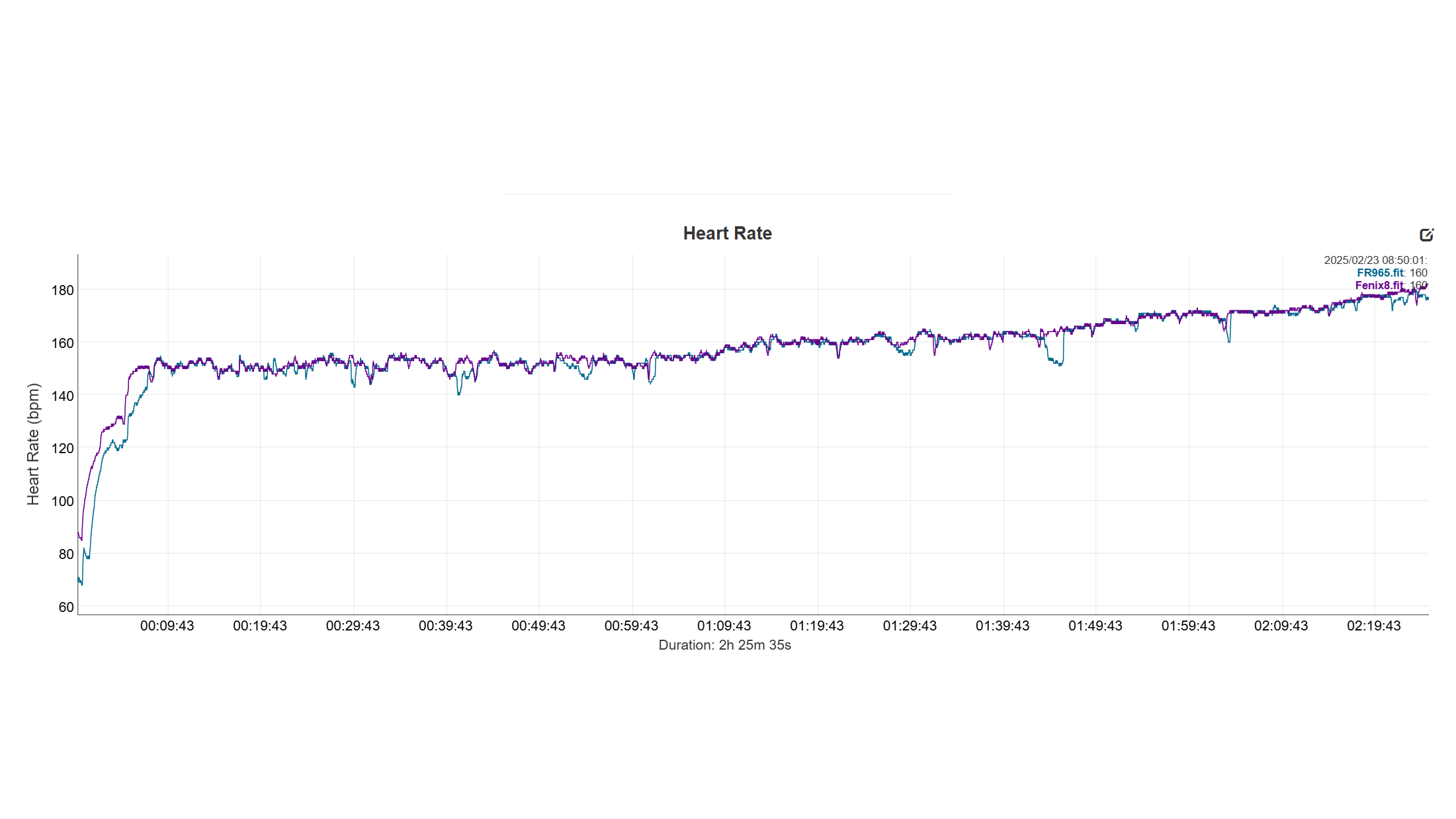This screenshot has height=819, width=1456.
Task: Click the Duration: 2h 25m 35s label
Action: pos(724,645)
